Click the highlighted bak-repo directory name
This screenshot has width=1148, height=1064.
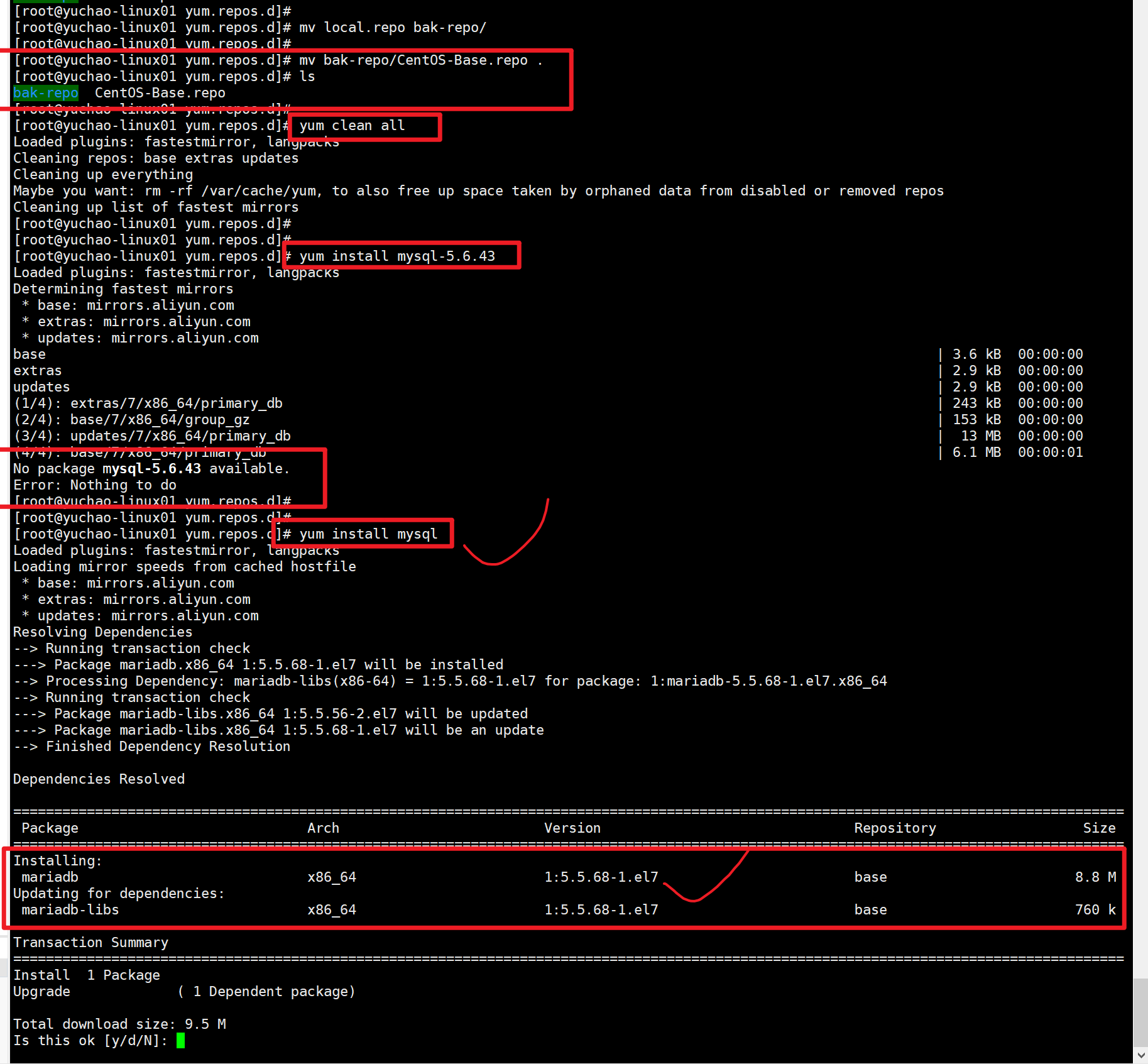tap(46, 93)
